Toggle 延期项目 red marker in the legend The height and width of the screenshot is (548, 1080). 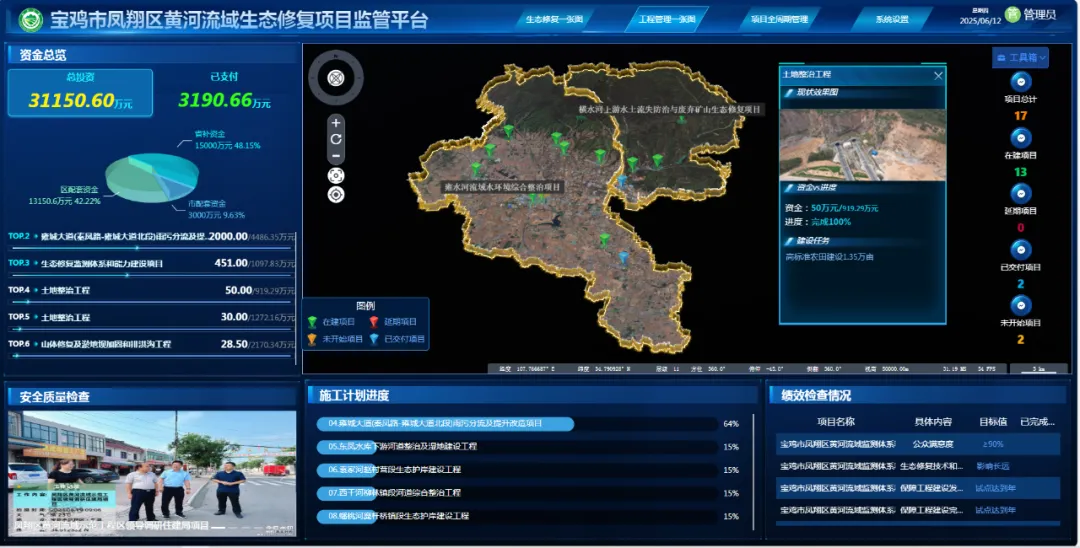coord(375,322)
